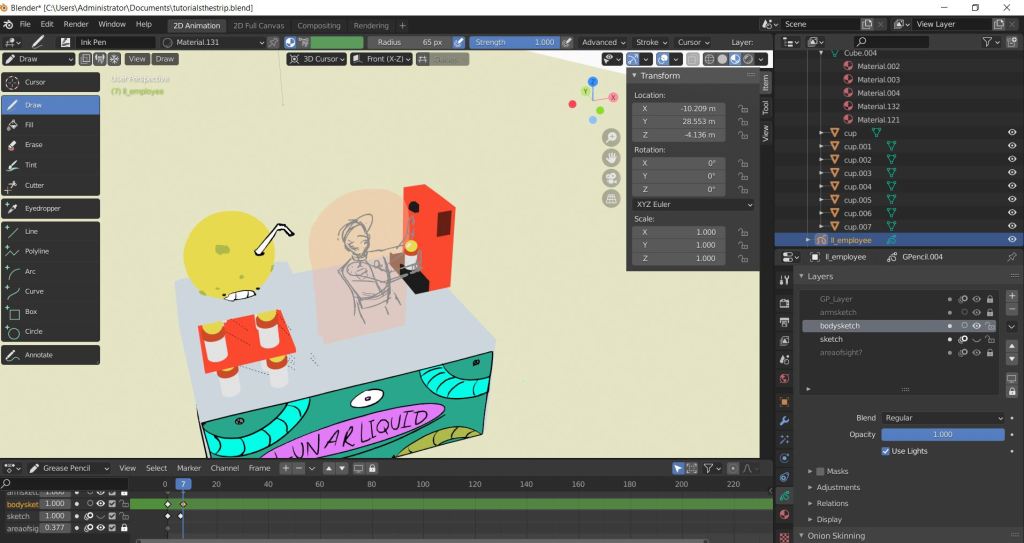This screenshot has width=1024, height=543.
Task: Expand the Adjustments section
Action: [x=838, y=487]
